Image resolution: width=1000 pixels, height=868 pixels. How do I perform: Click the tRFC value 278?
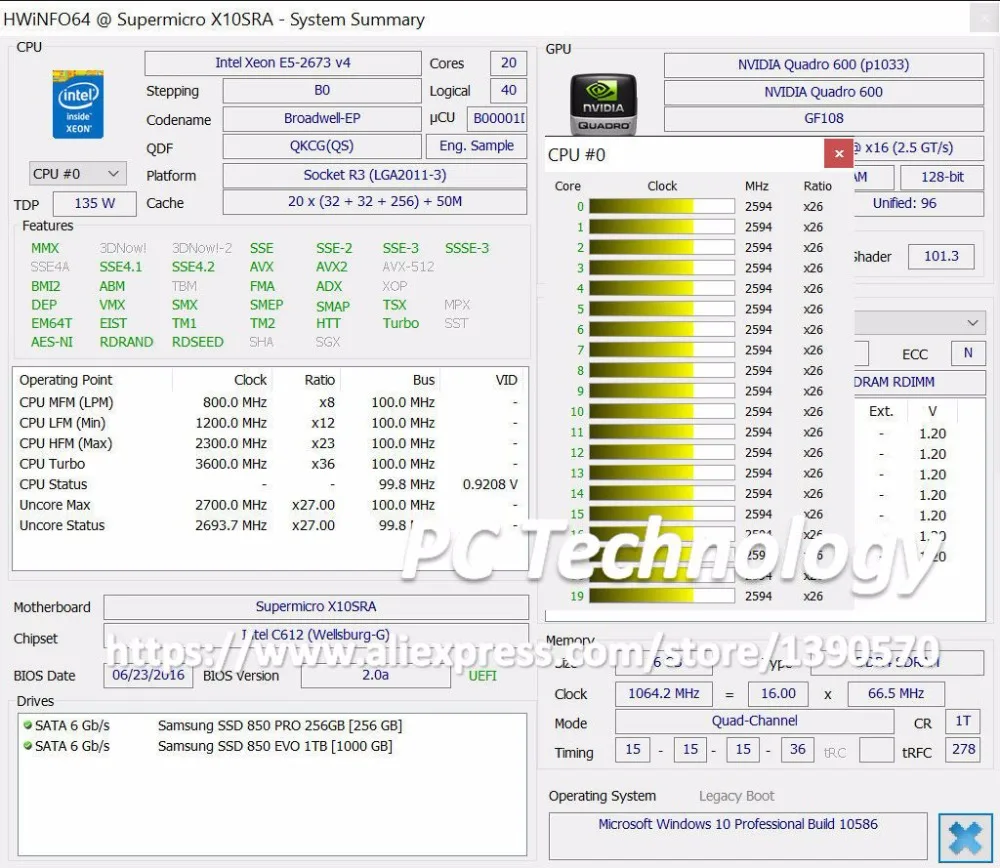pos(963,749)
